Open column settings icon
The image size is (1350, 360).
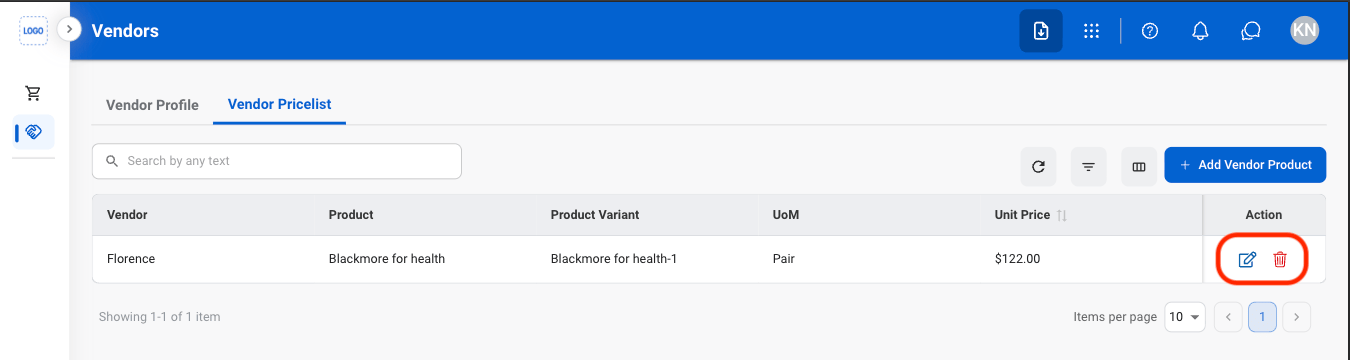[x=1138, y=166]
